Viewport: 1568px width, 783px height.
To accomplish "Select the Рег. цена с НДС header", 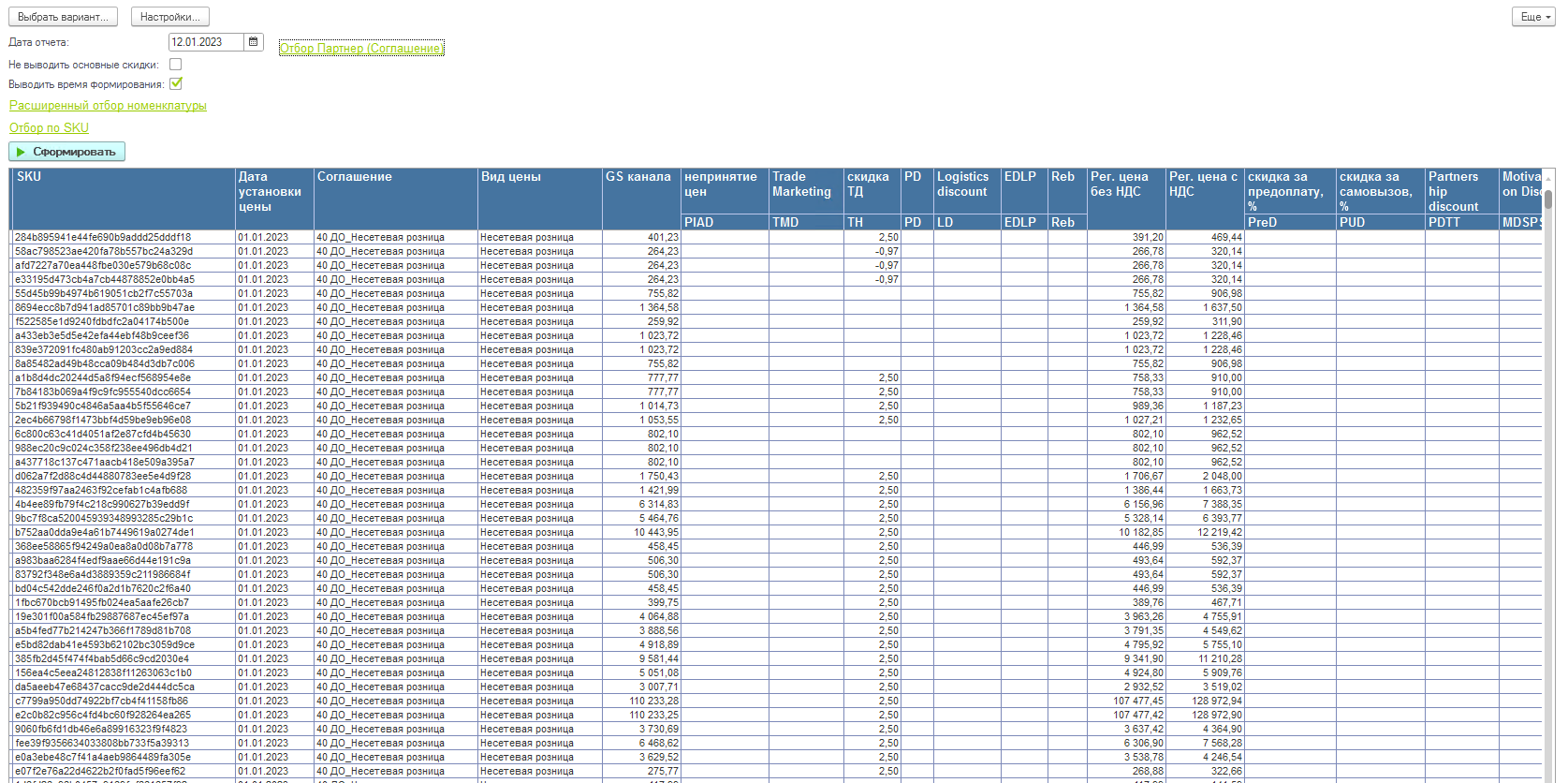I will pyautogui.click(x=1205, y=199).
